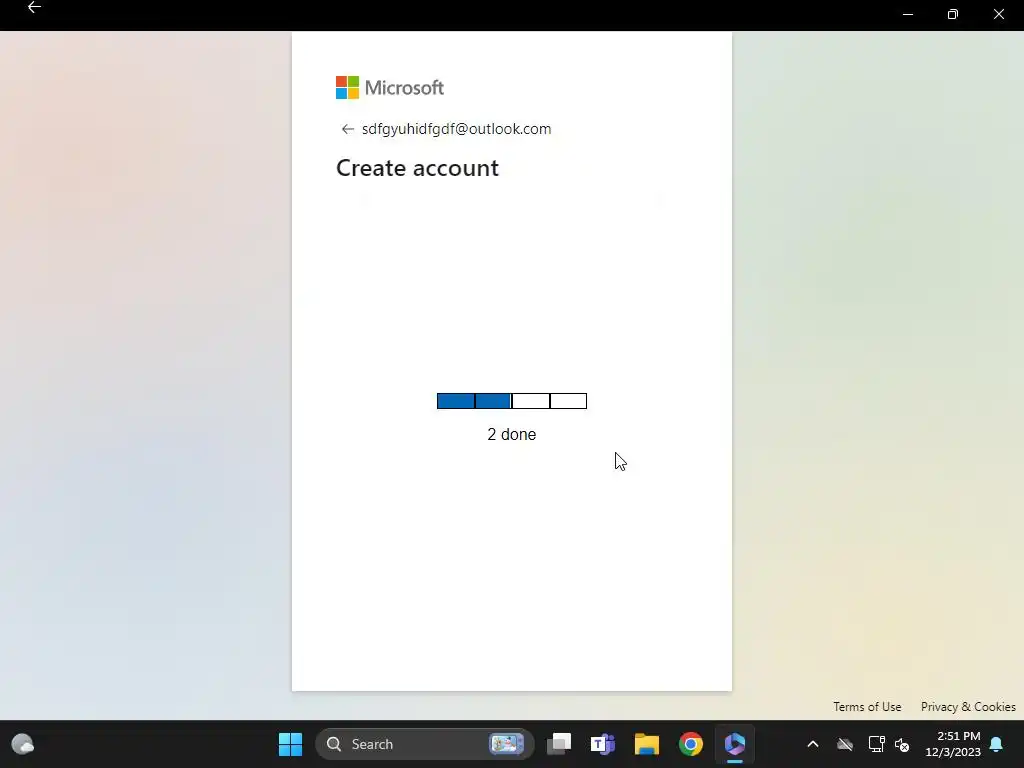Open File Explorer from the taskbar
Image resolution: width=1024 pixels, height=768 pixels.
647,744
